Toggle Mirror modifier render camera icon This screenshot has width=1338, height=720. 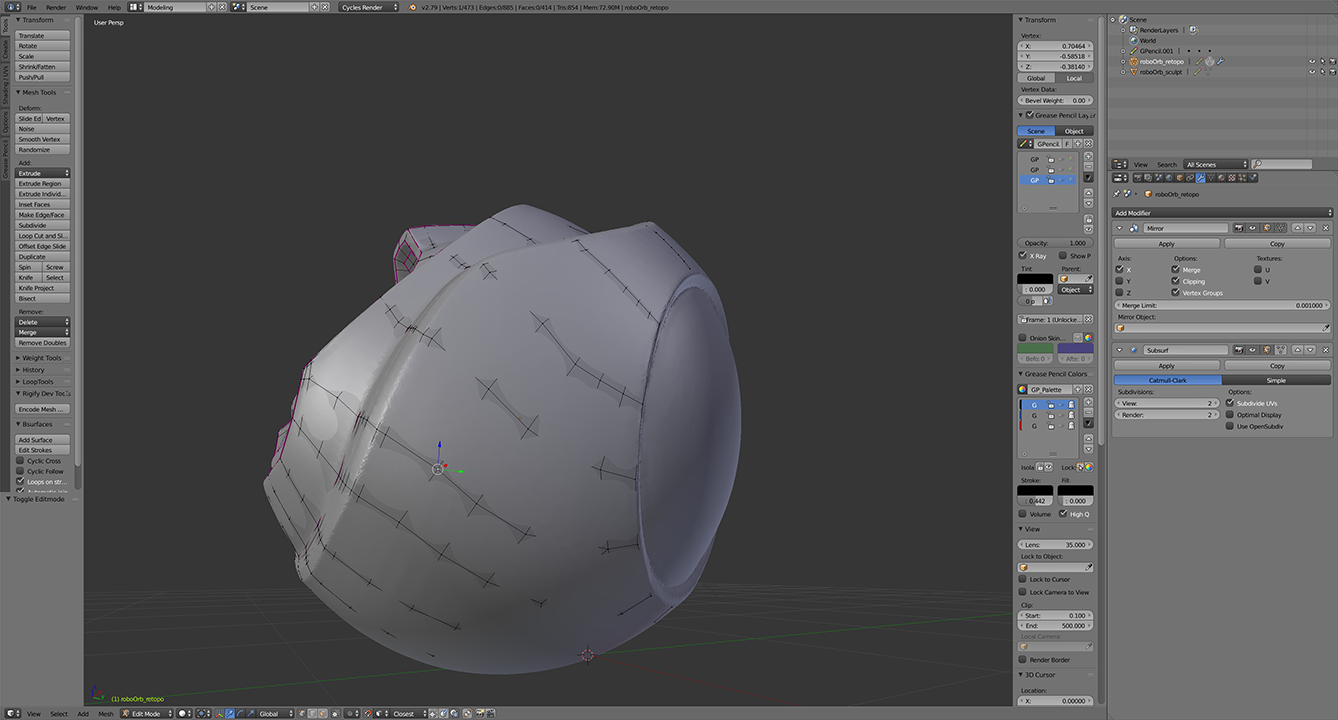point(1239,228)
